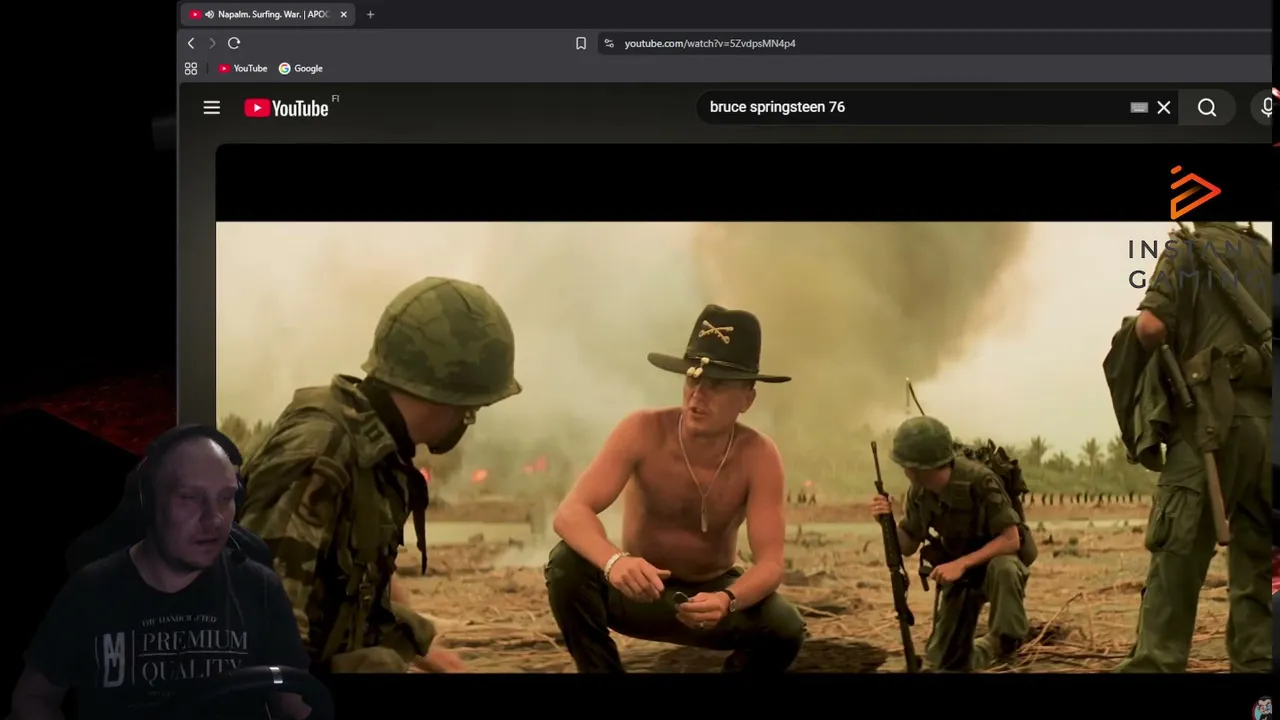Viewport: 1280px width, 720px height.
Task: Start voice search with the microphone
Action: pyautogui.click(x=1267, y=107)
